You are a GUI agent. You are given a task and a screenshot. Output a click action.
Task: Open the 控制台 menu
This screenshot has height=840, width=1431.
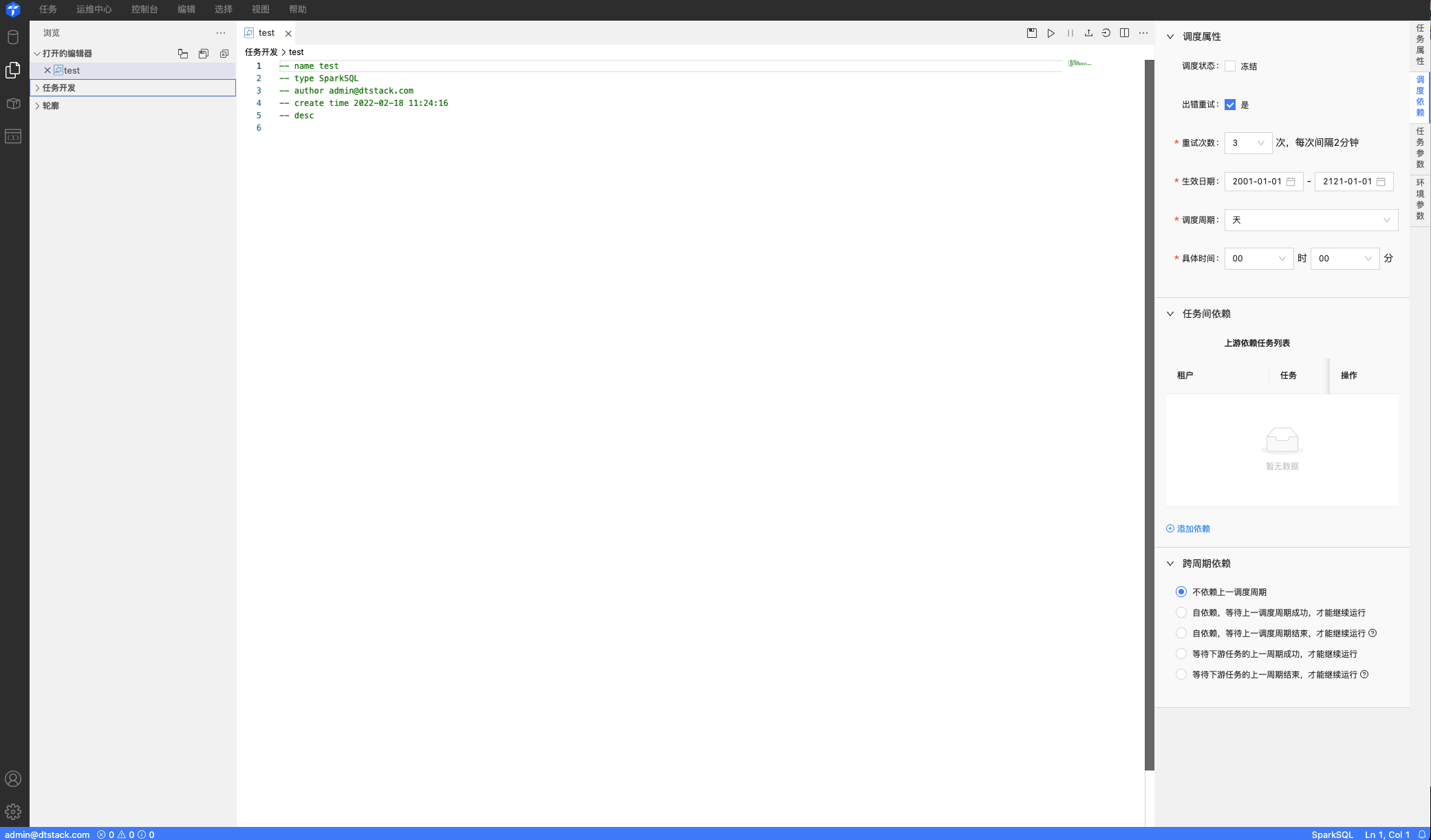(x=144, y=10)
